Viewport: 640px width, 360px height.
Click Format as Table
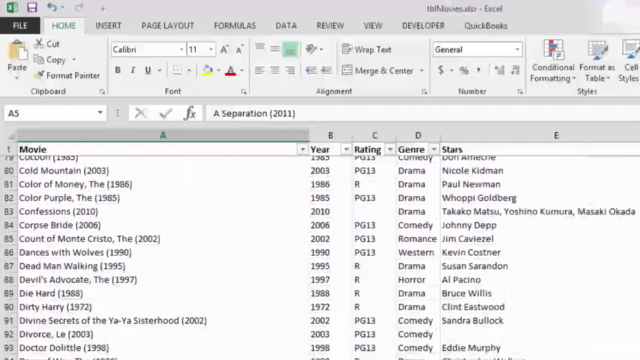[597, 60]
